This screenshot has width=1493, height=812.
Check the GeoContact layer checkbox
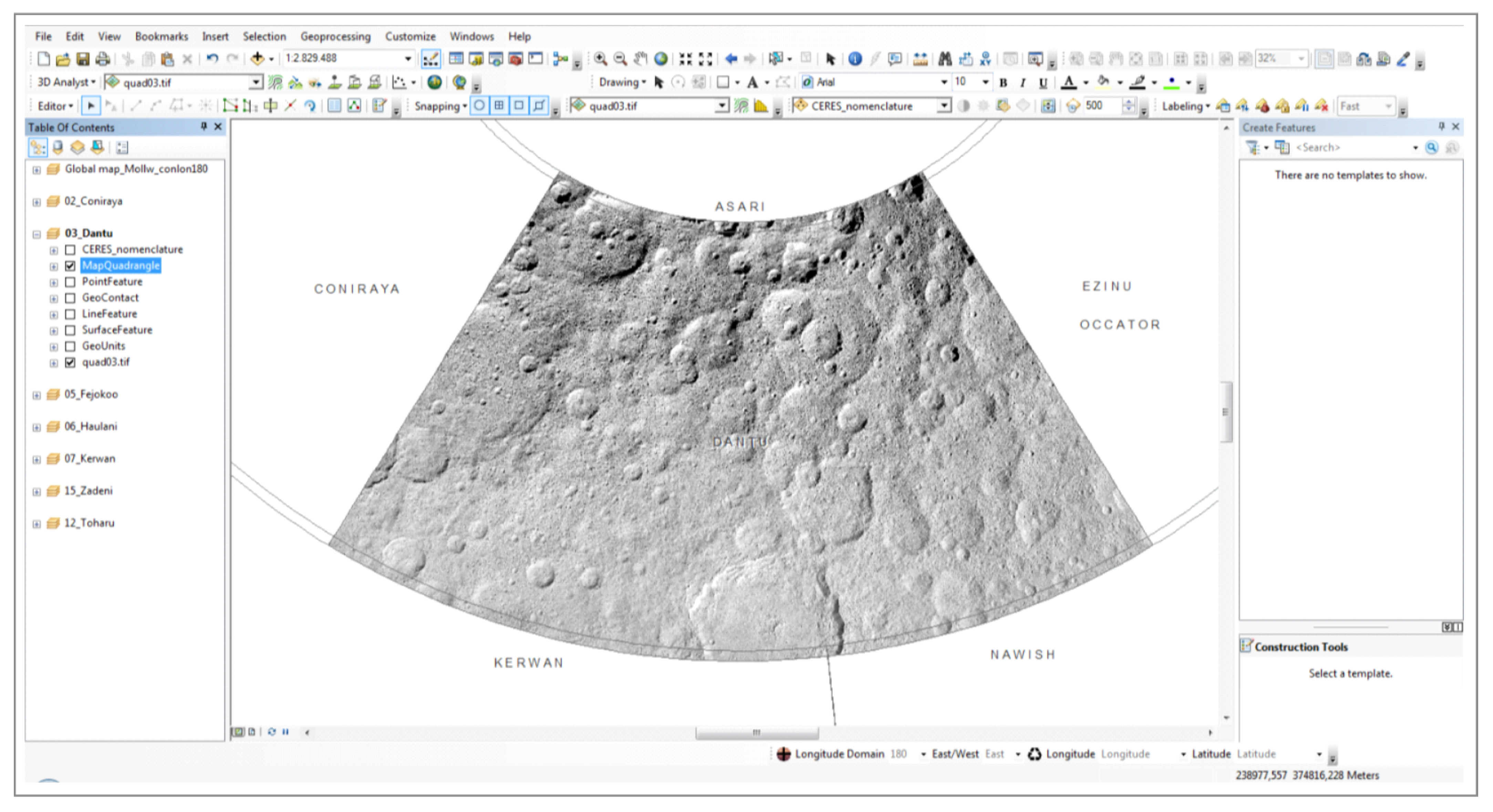pos(70,298)
